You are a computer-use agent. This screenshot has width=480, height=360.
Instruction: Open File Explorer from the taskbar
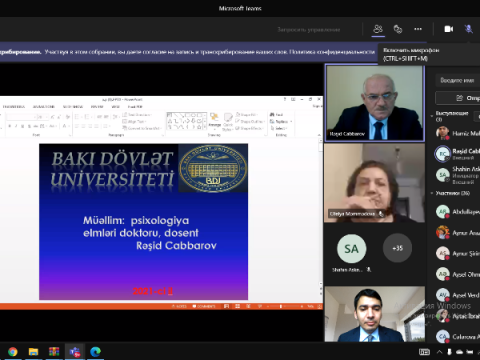click(x=33, y=352)
